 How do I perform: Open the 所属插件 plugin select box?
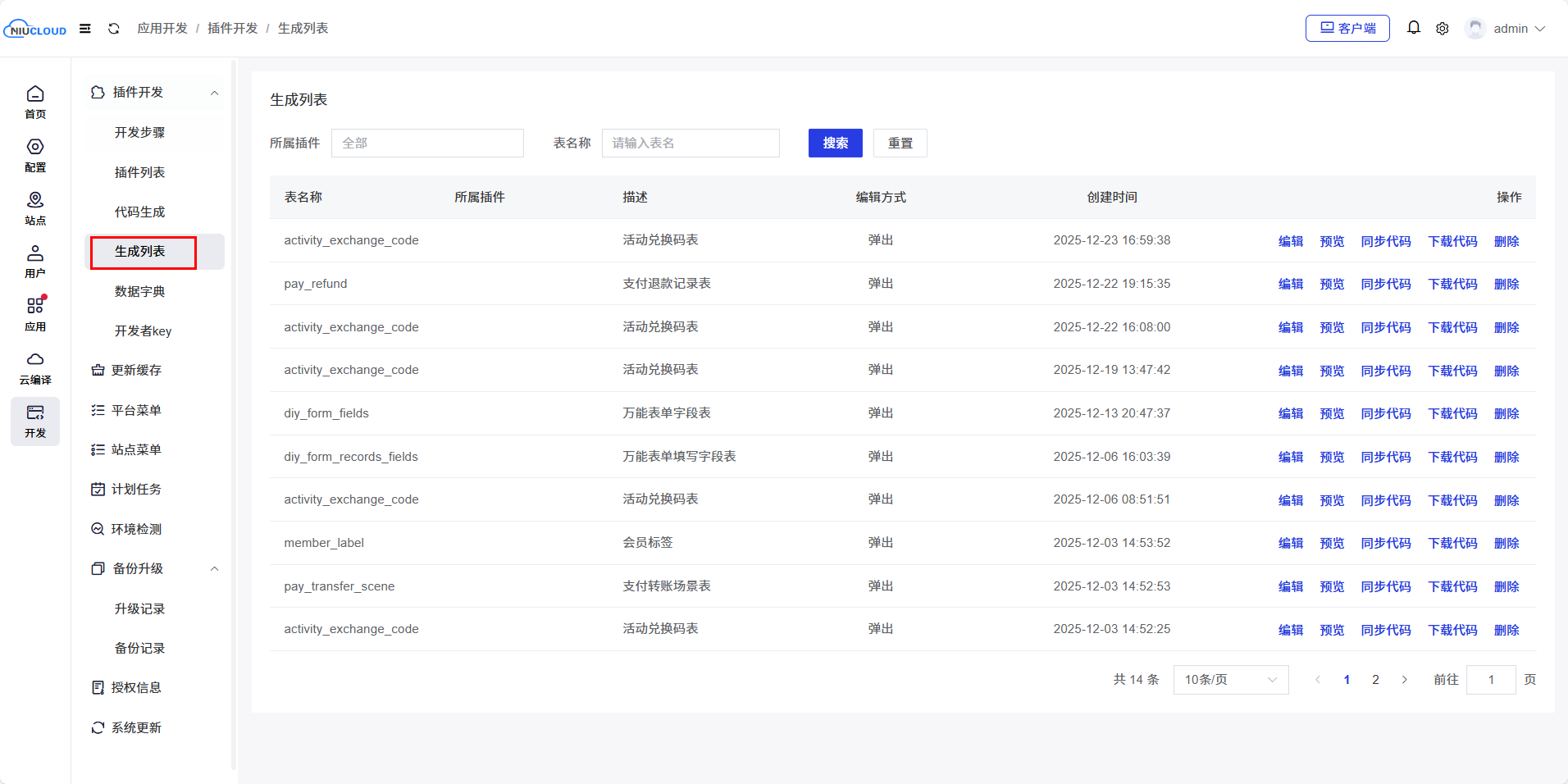(427, 143)
